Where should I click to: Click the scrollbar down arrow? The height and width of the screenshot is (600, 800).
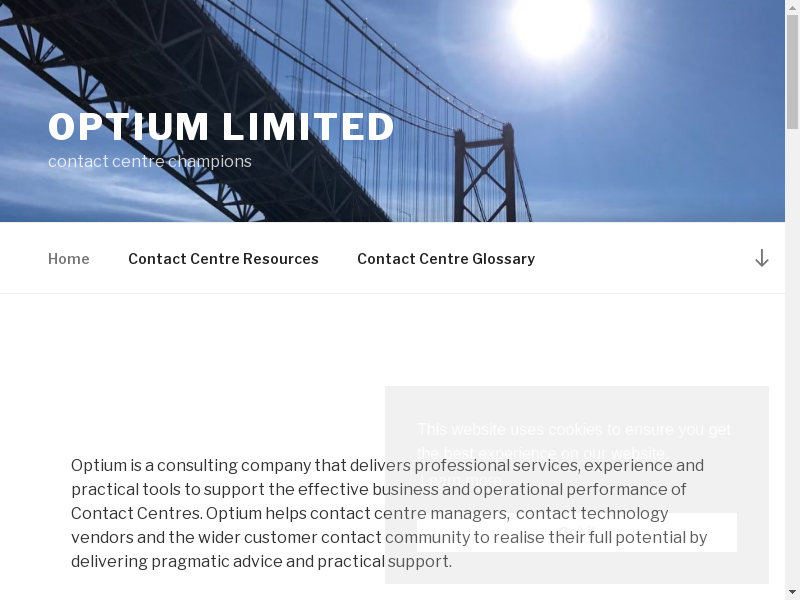coord(792,592)
